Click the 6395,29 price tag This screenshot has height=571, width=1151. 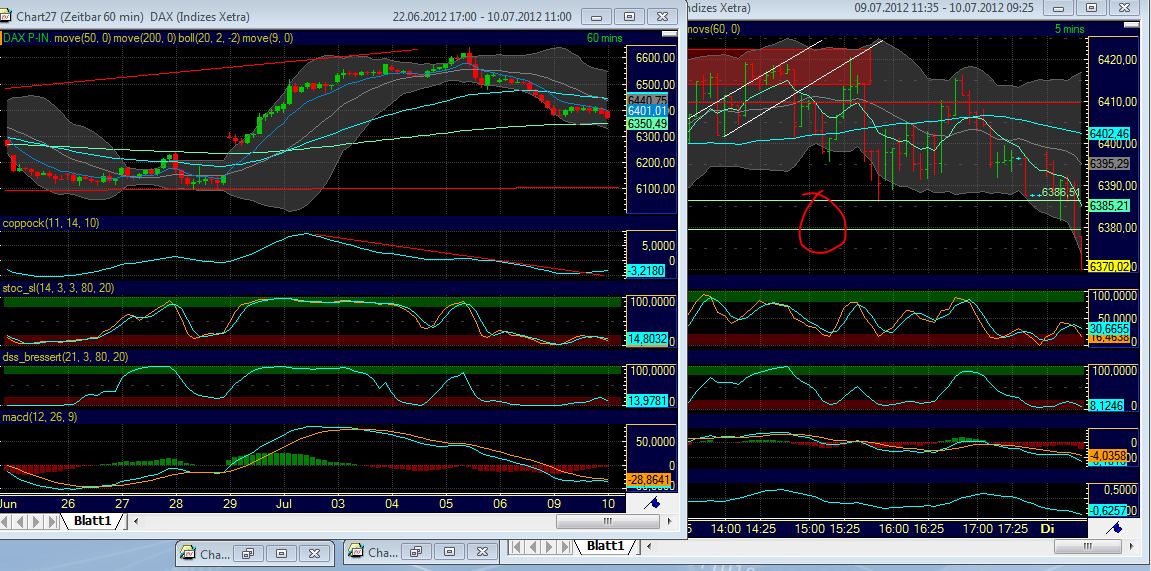point(1108,163)
